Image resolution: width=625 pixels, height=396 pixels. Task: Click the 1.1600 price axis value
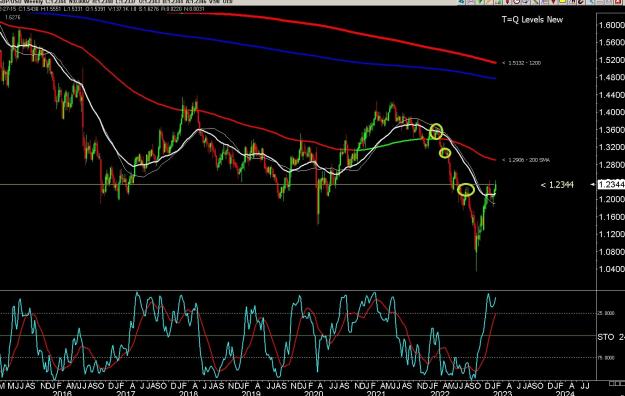click(x=611, y=217)
